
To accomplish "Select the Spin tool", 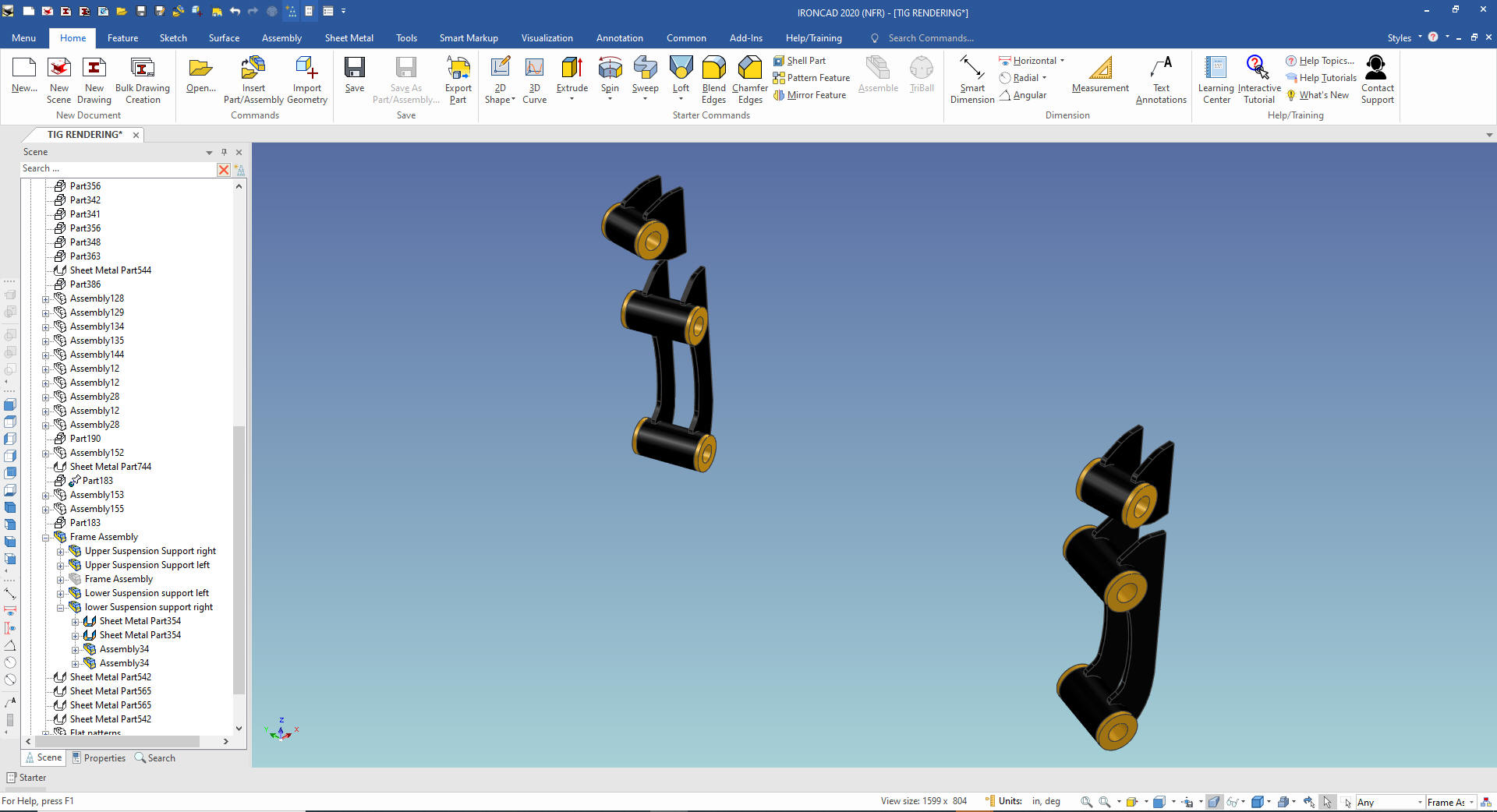I will pyautogui.click(x=610, y=69).
